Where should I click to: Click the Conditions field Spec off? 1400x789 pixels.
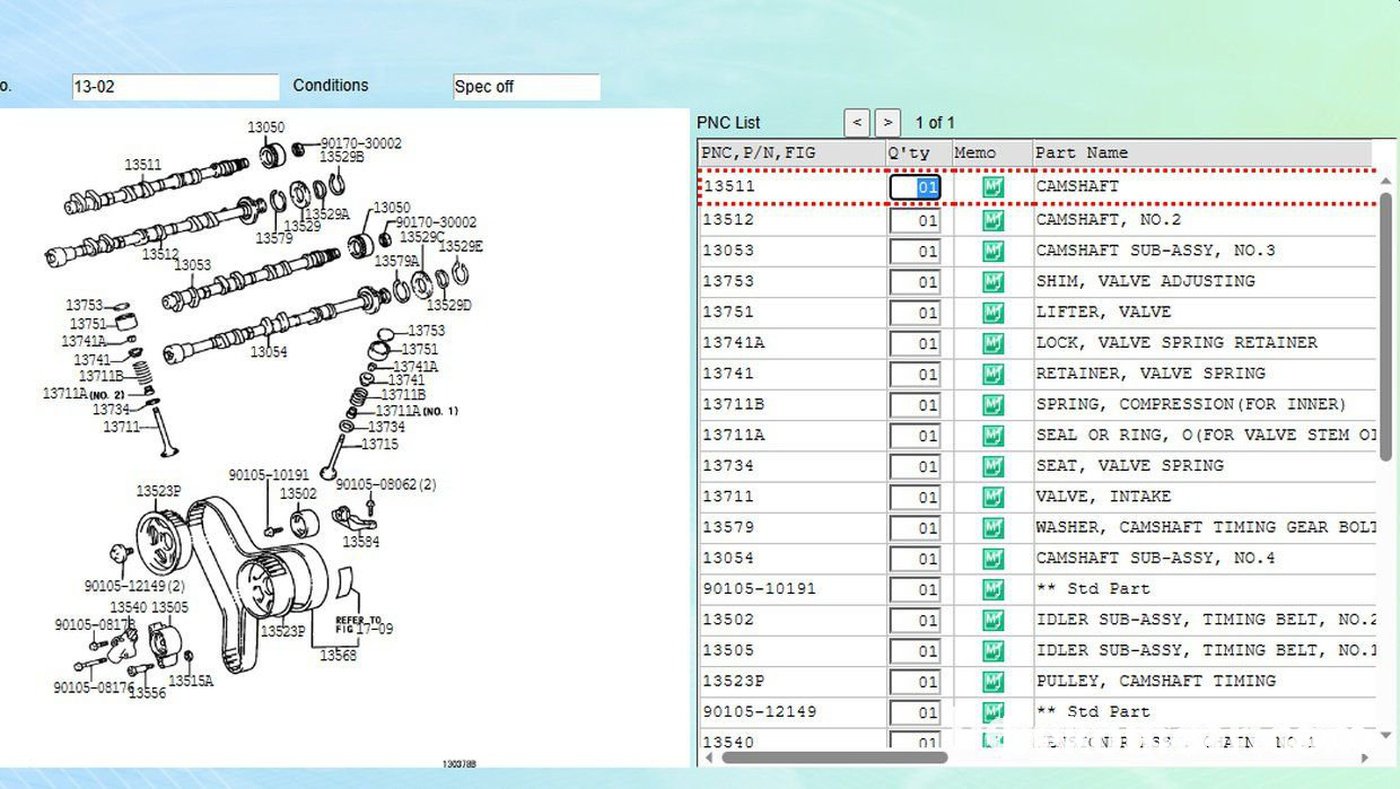(526, 87)
